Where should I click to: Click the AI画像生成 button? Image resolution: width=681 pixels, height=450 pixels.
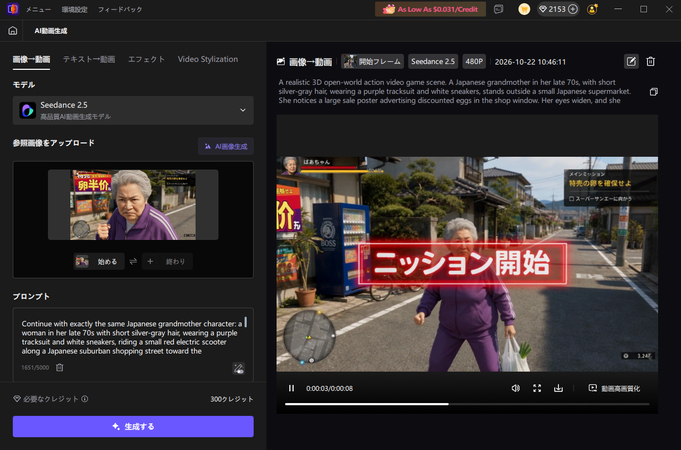click(226, 146)
